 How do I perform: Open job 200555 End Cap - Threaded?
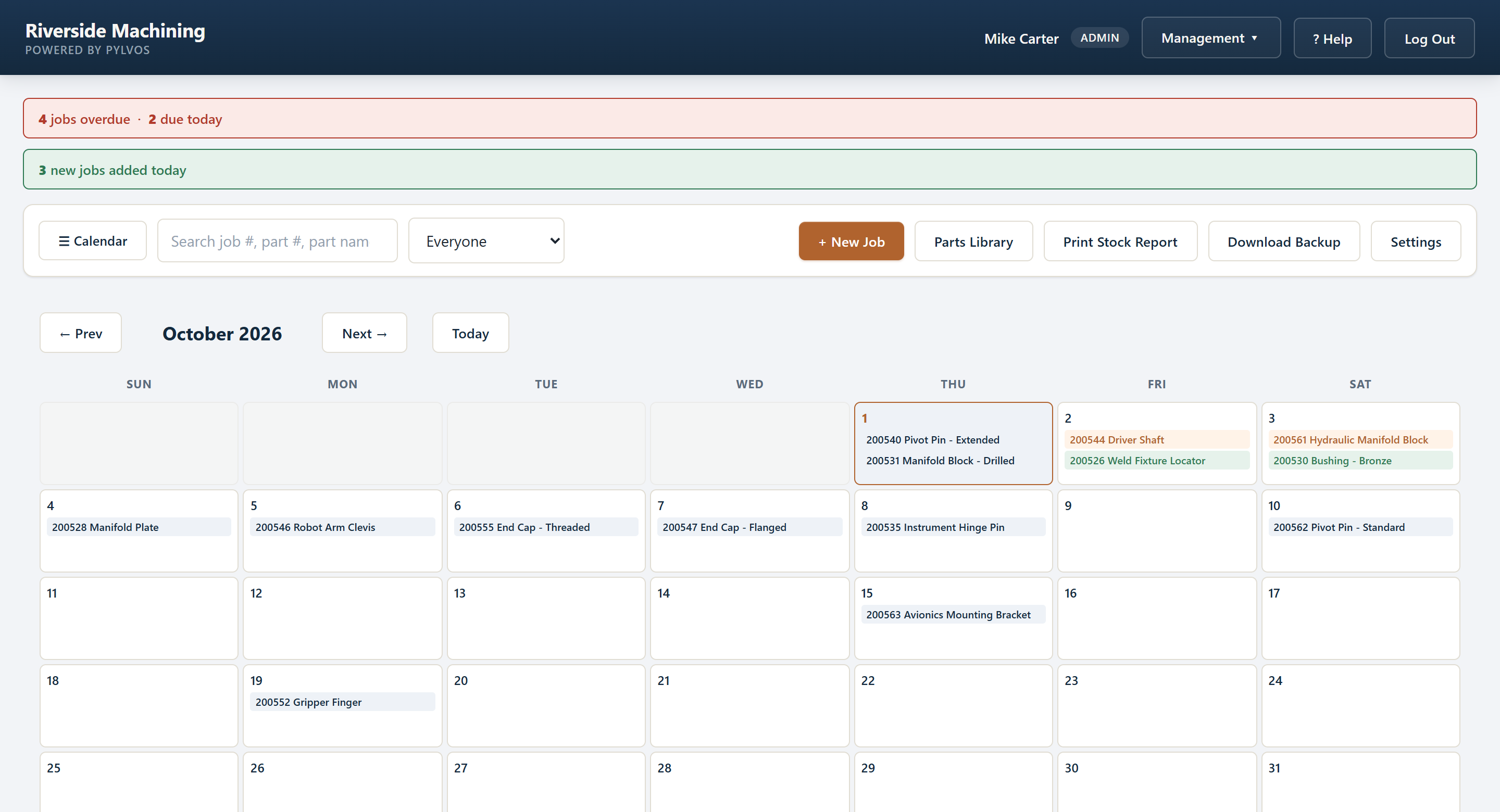tap(546, 527)
